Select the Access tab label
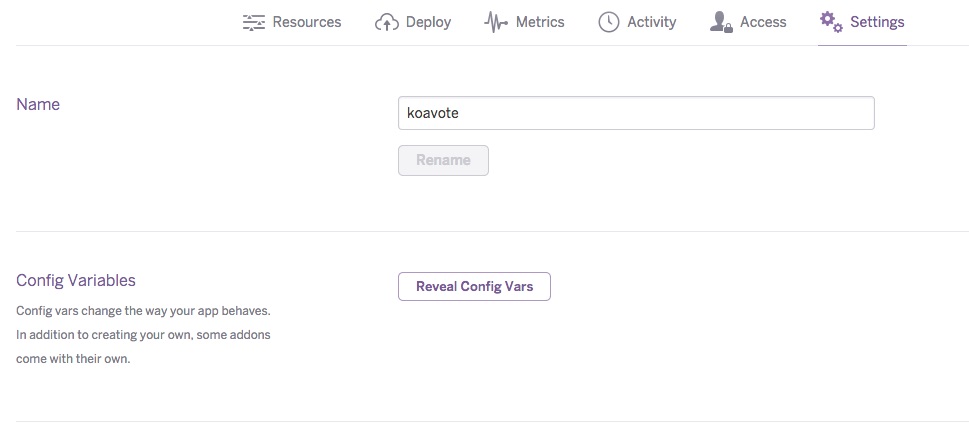This screenshot has width=969, height=427. 763,22
